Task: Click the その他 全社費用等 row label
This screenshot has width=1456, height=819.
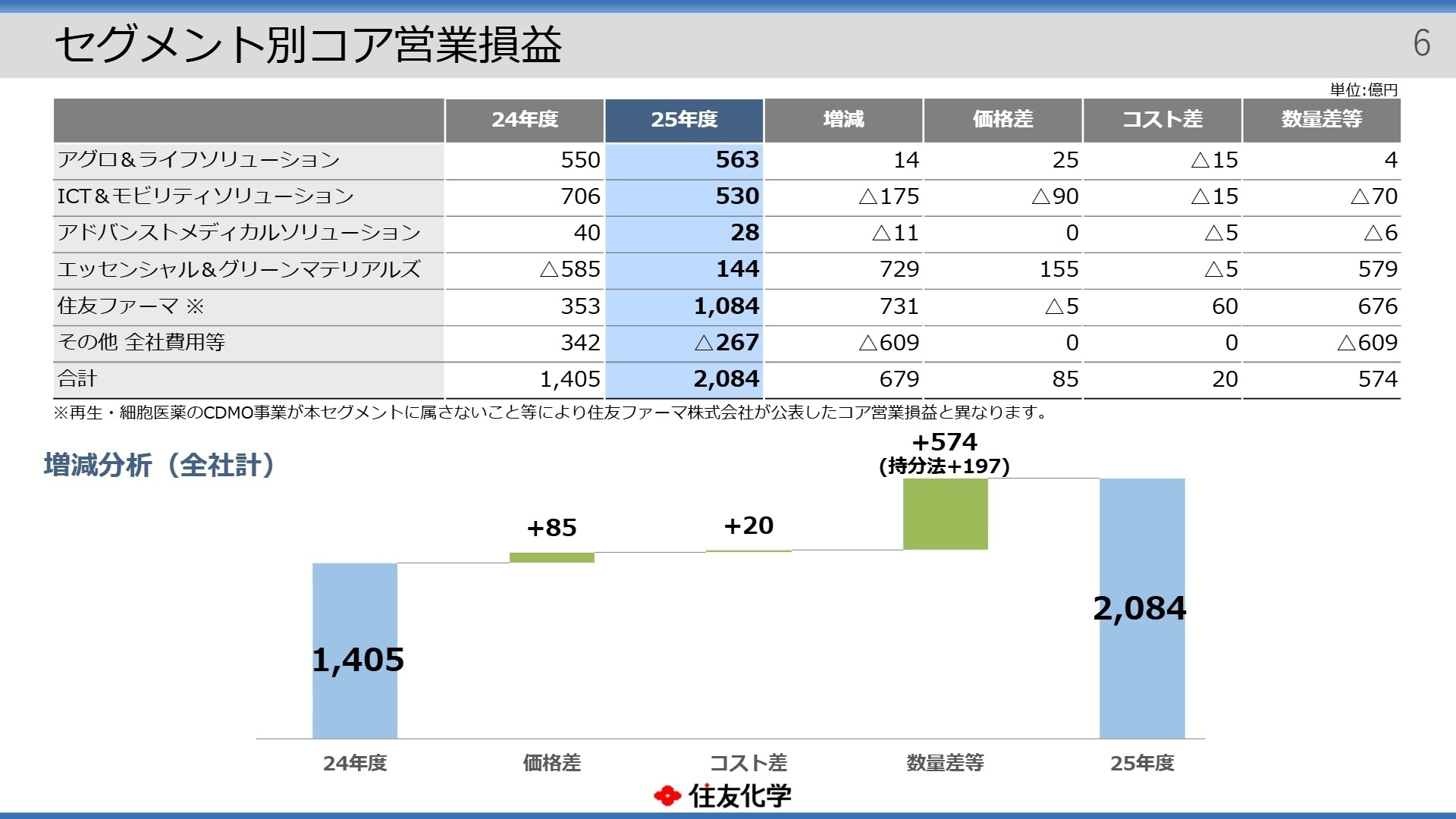Action: coord(142,342)
